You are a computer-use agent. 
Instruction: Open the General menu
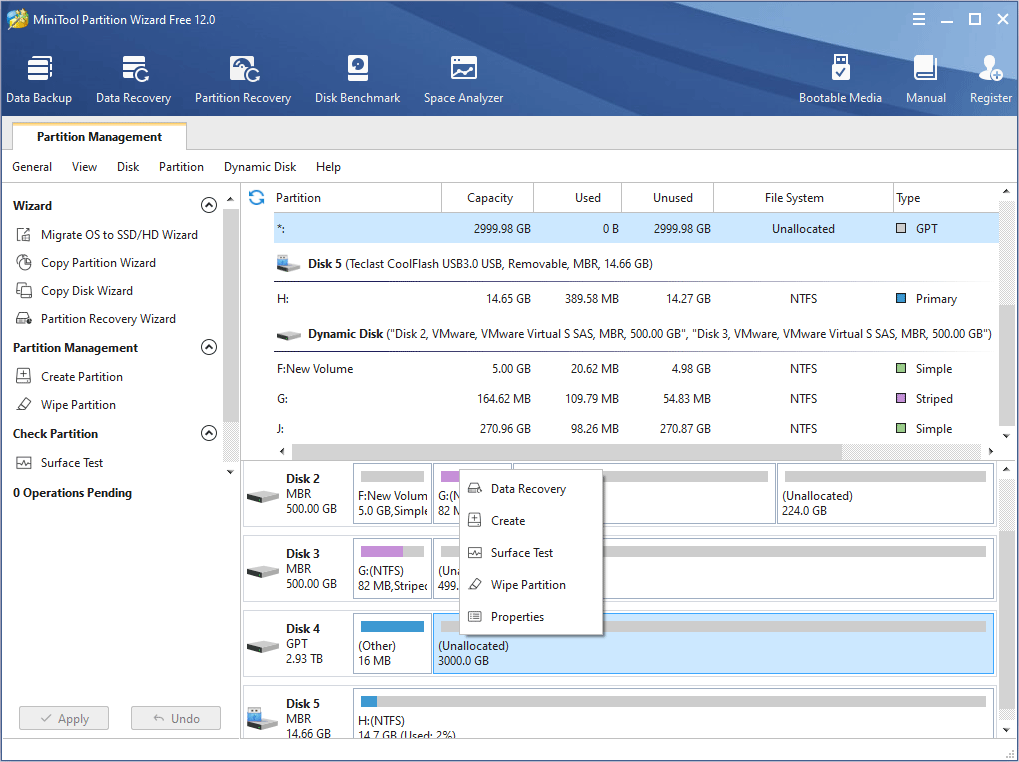click(32, 167)
